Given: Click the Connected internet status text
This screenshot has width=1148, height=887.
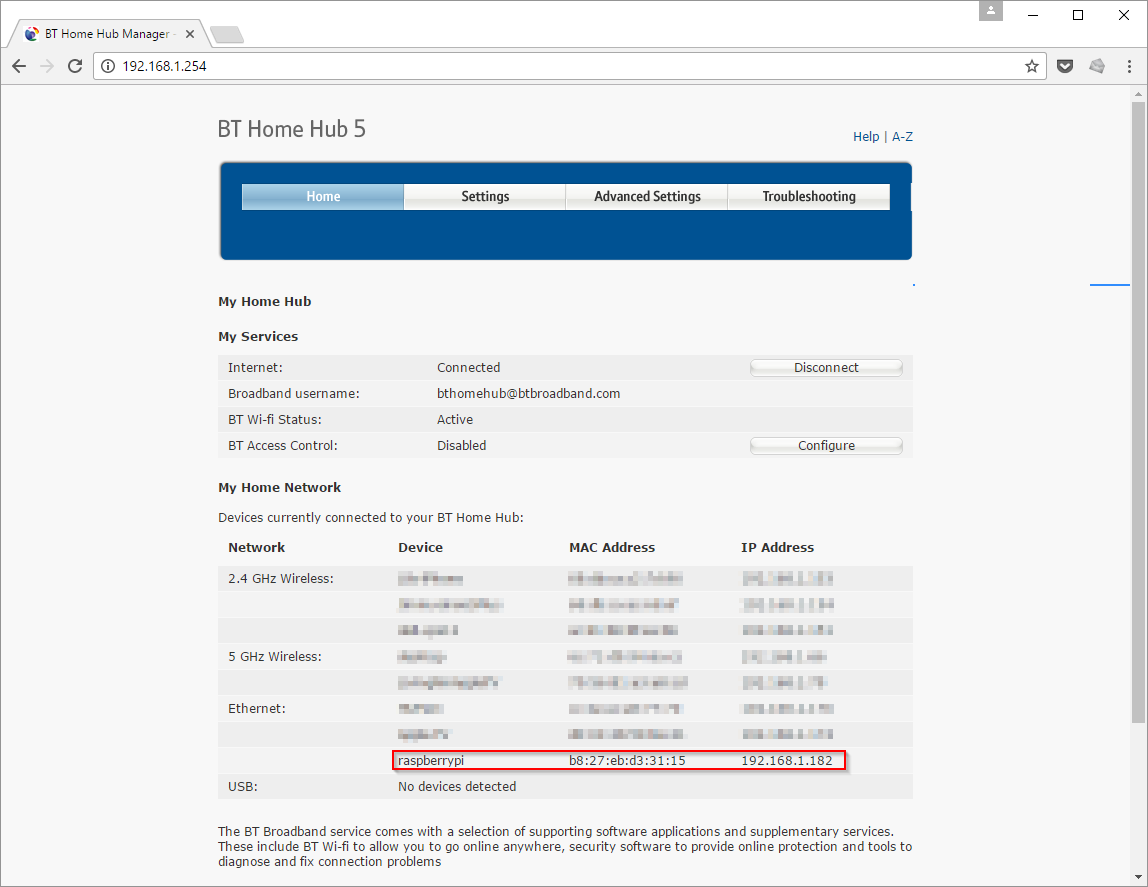Looking at the screenshot, I should [x=469, y=367].
